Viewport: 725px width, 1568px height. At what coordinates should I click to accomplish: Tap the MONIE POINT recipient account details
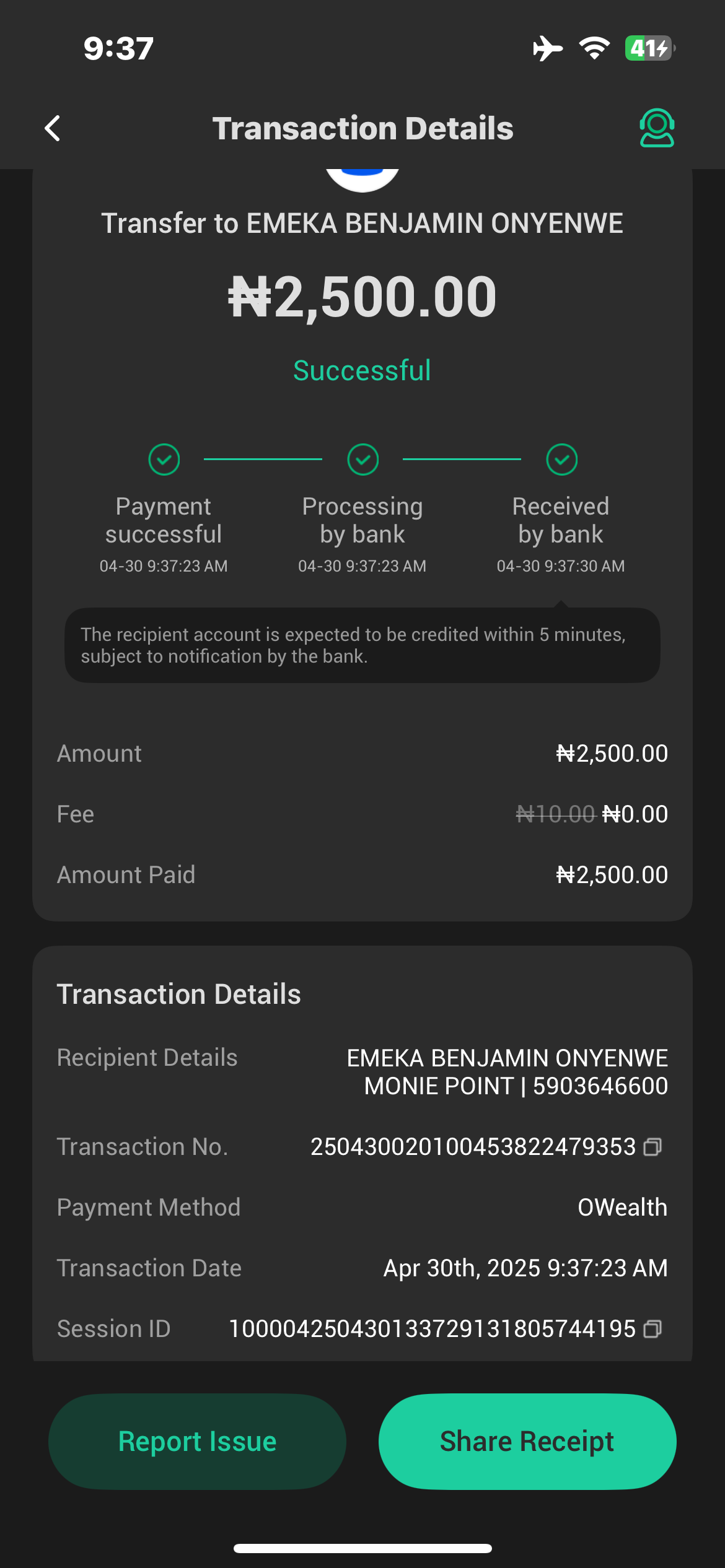point(516,1086)
